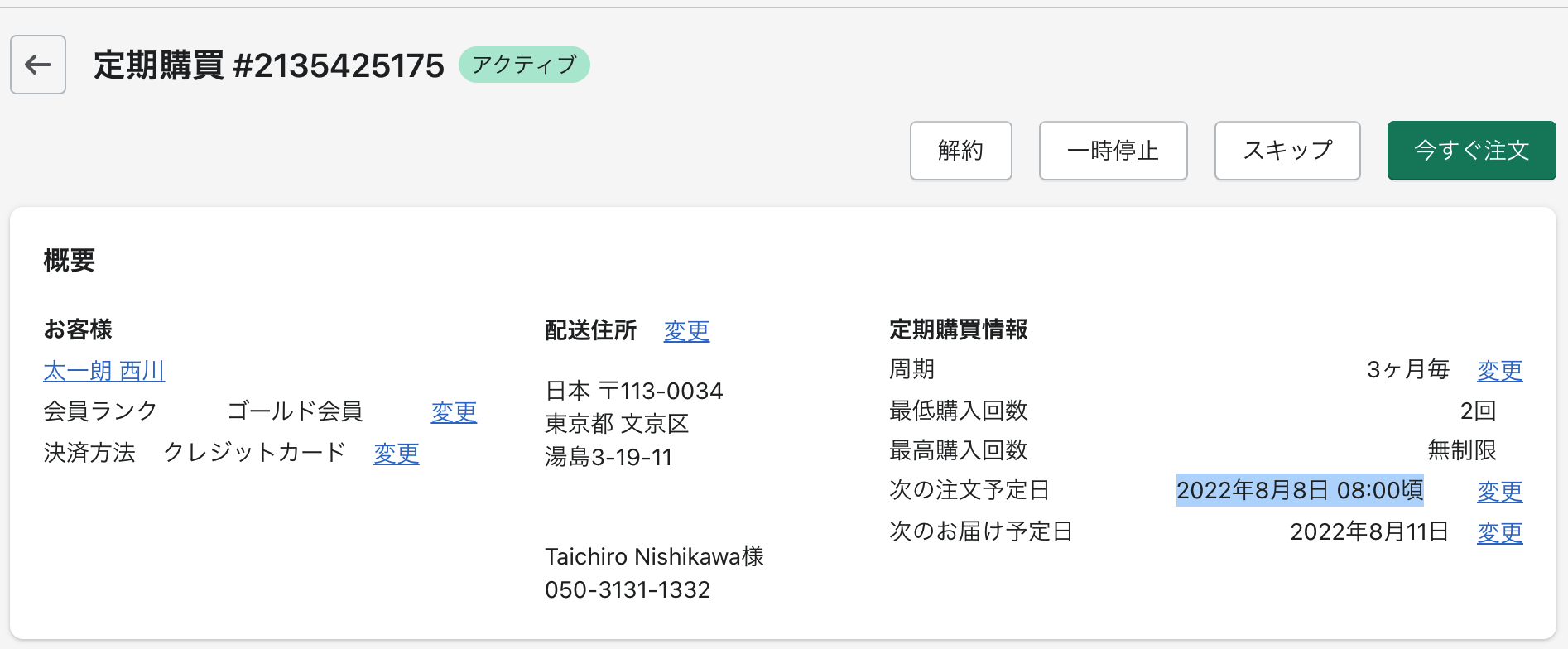
Task: Change the 次の注文予定日 next order date
Action: coord(1499,491)
